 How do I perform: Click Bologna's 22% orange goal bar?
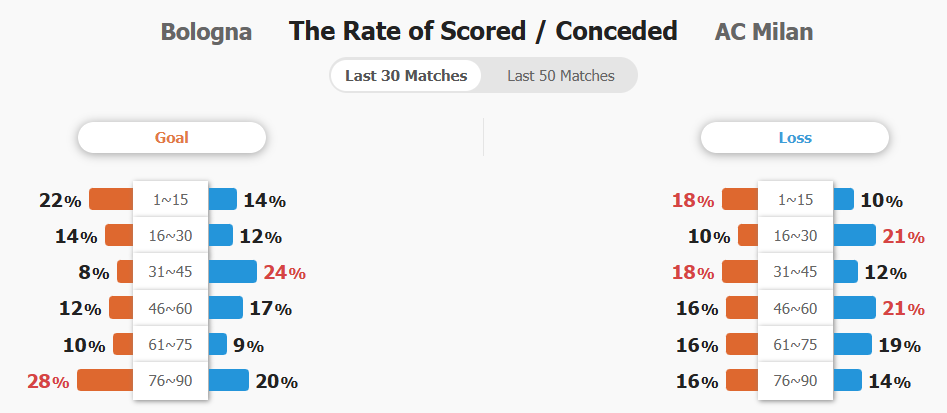pos(111,199)
